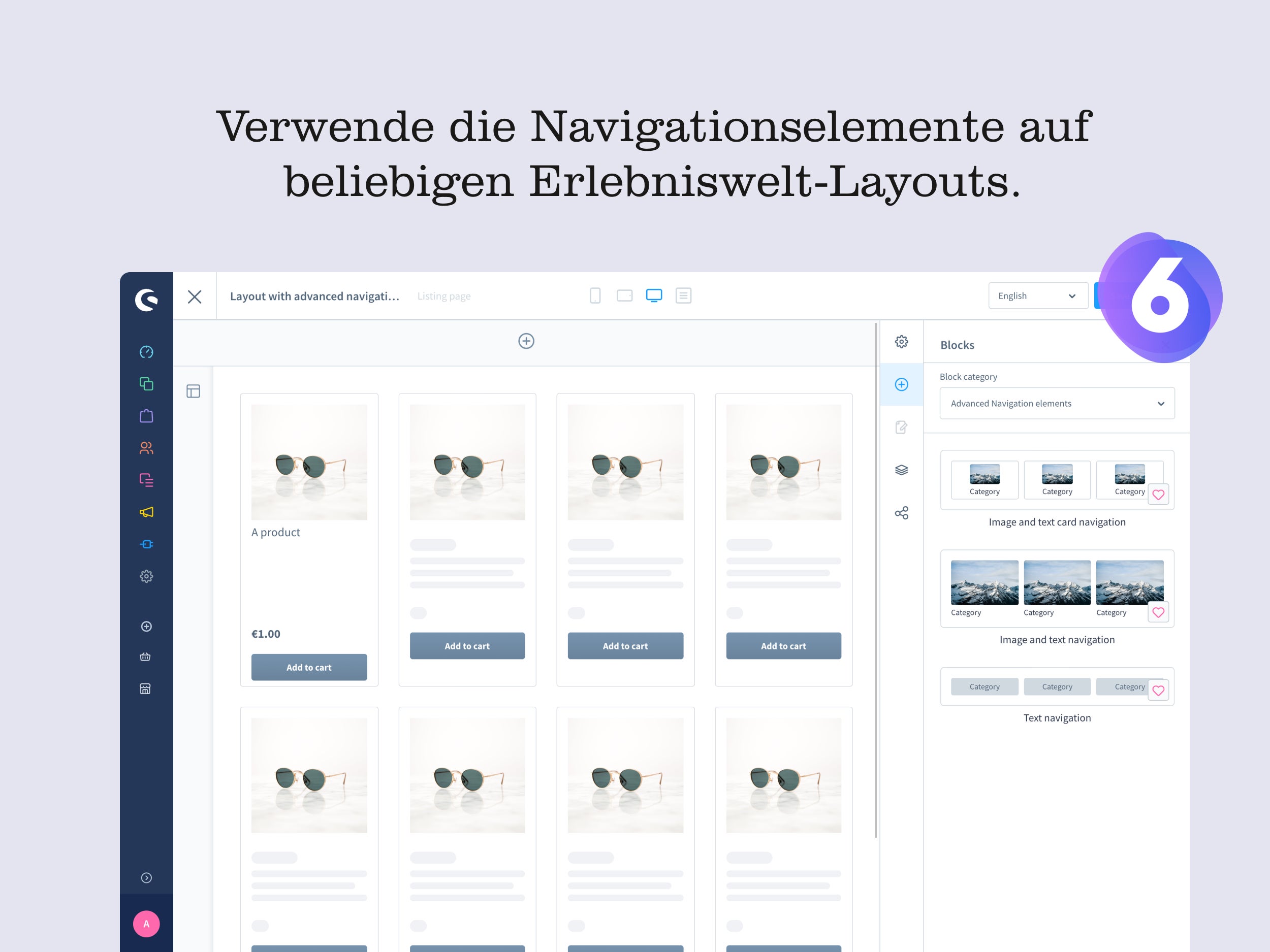Click the Shopware logo in sidebar
Screen dimensions: 1270x952
point(146,300)
